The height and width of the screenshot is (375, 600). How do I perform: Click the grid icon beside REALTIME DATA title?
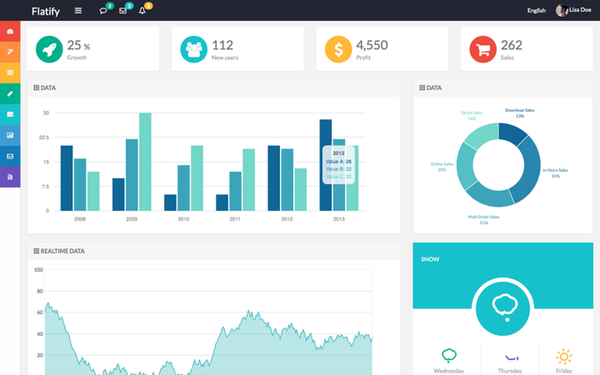[36, 251]
